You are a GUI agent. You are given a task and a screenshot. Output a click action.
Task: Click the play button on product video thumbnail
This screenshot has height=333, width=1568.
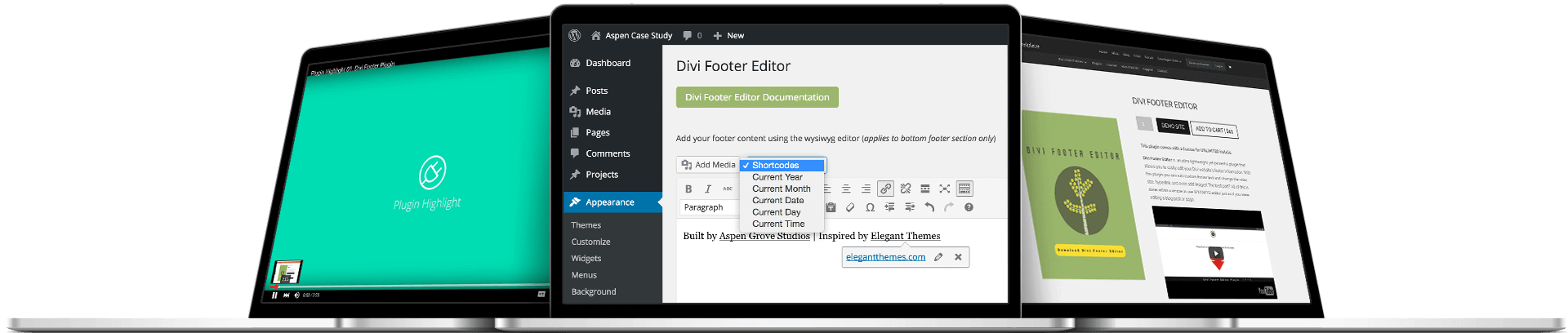tap(1216, 253)
